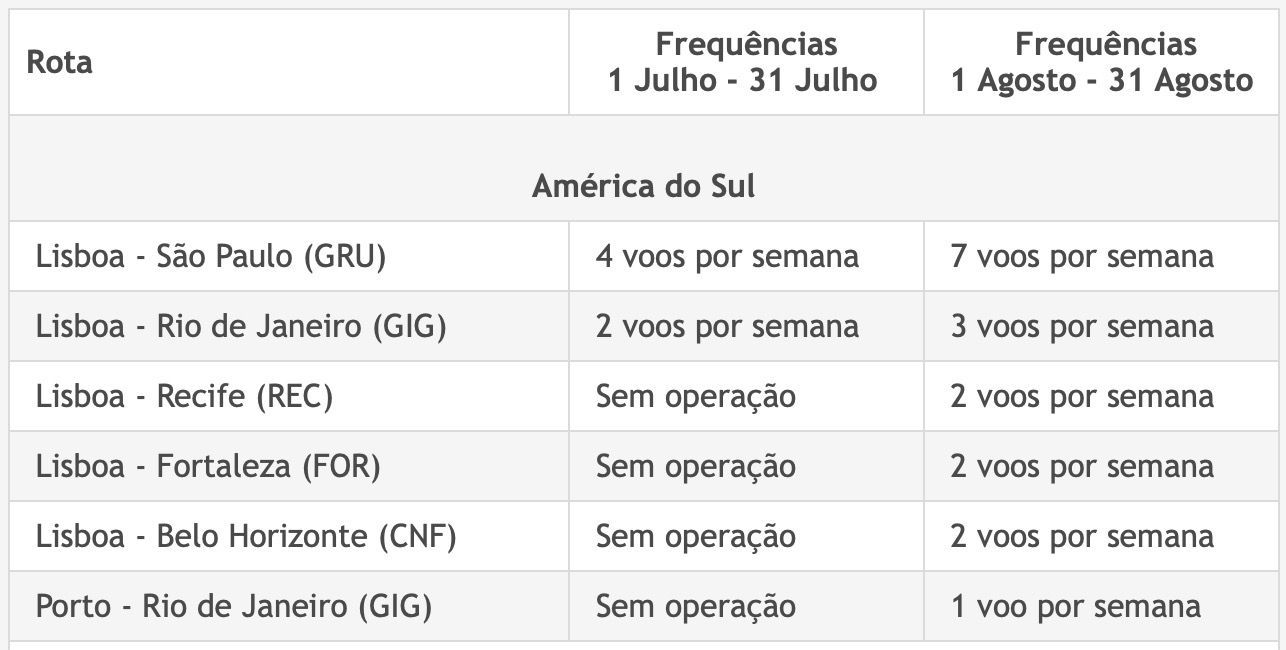Select the Julho frequencies column header
Screen dimensions: 1286x650
pos(746,62)
